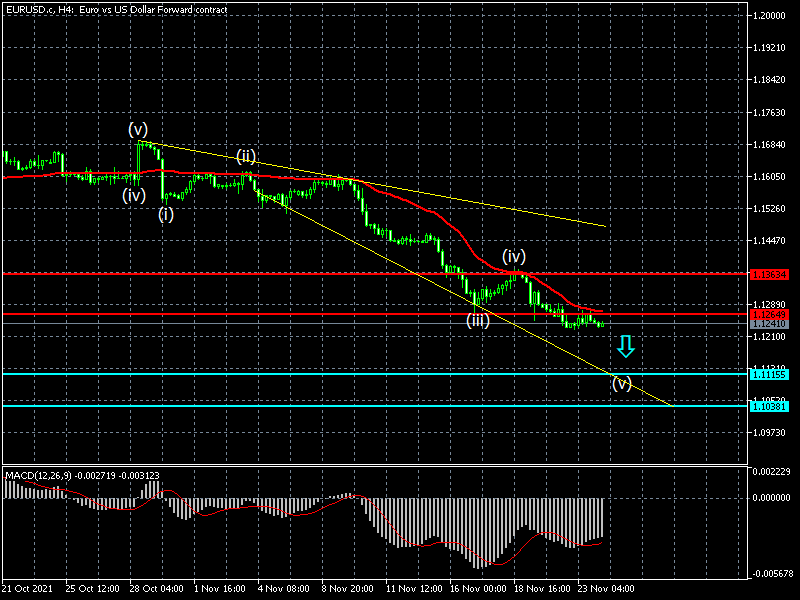Select the (ii) wave label
This screenshot has height=600, width=800.
point(246,156)
